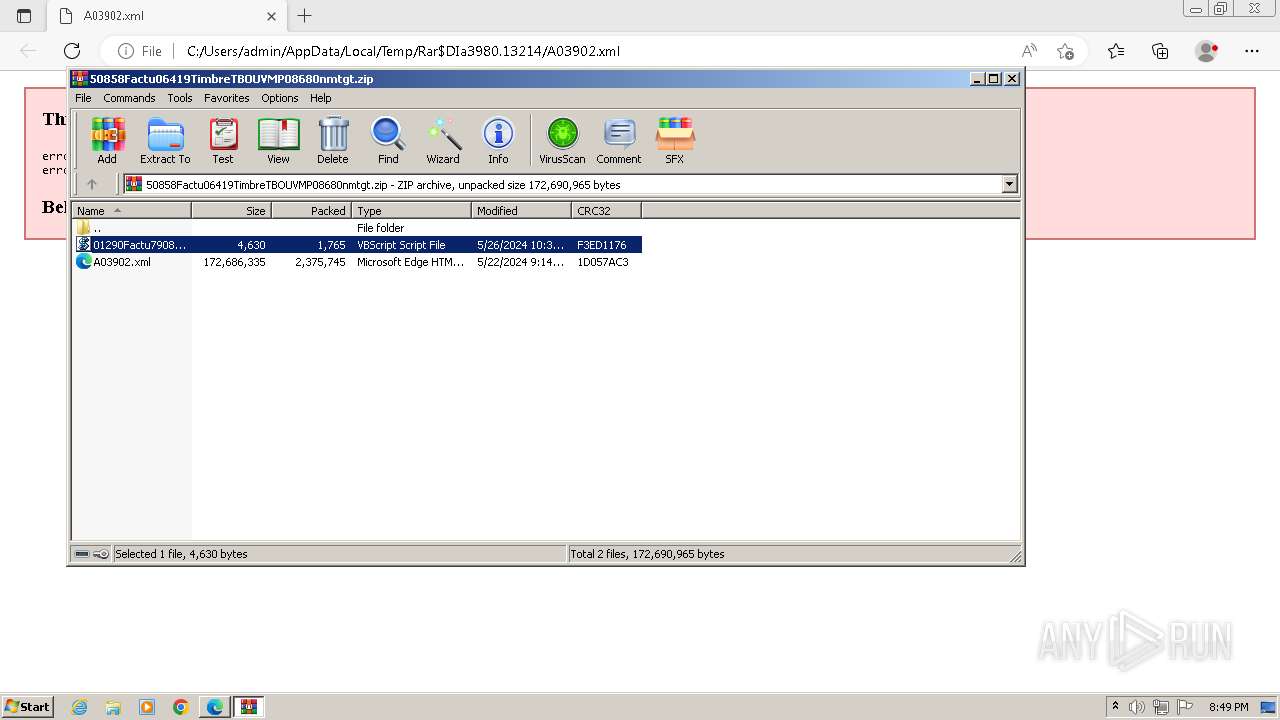Open the View file tool
The height and width of the screenshot is (720, 1280).
pos(278,141)
